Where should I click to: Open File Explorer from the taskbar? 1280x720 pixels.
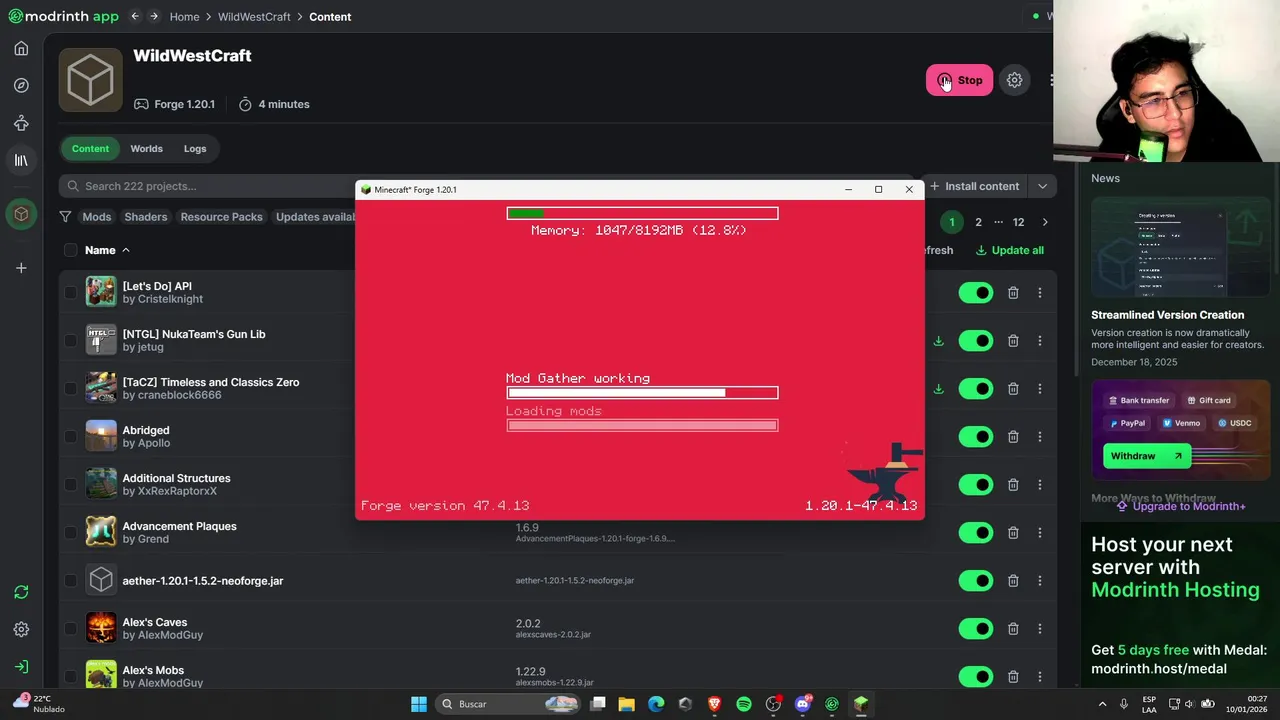[626, 704]
